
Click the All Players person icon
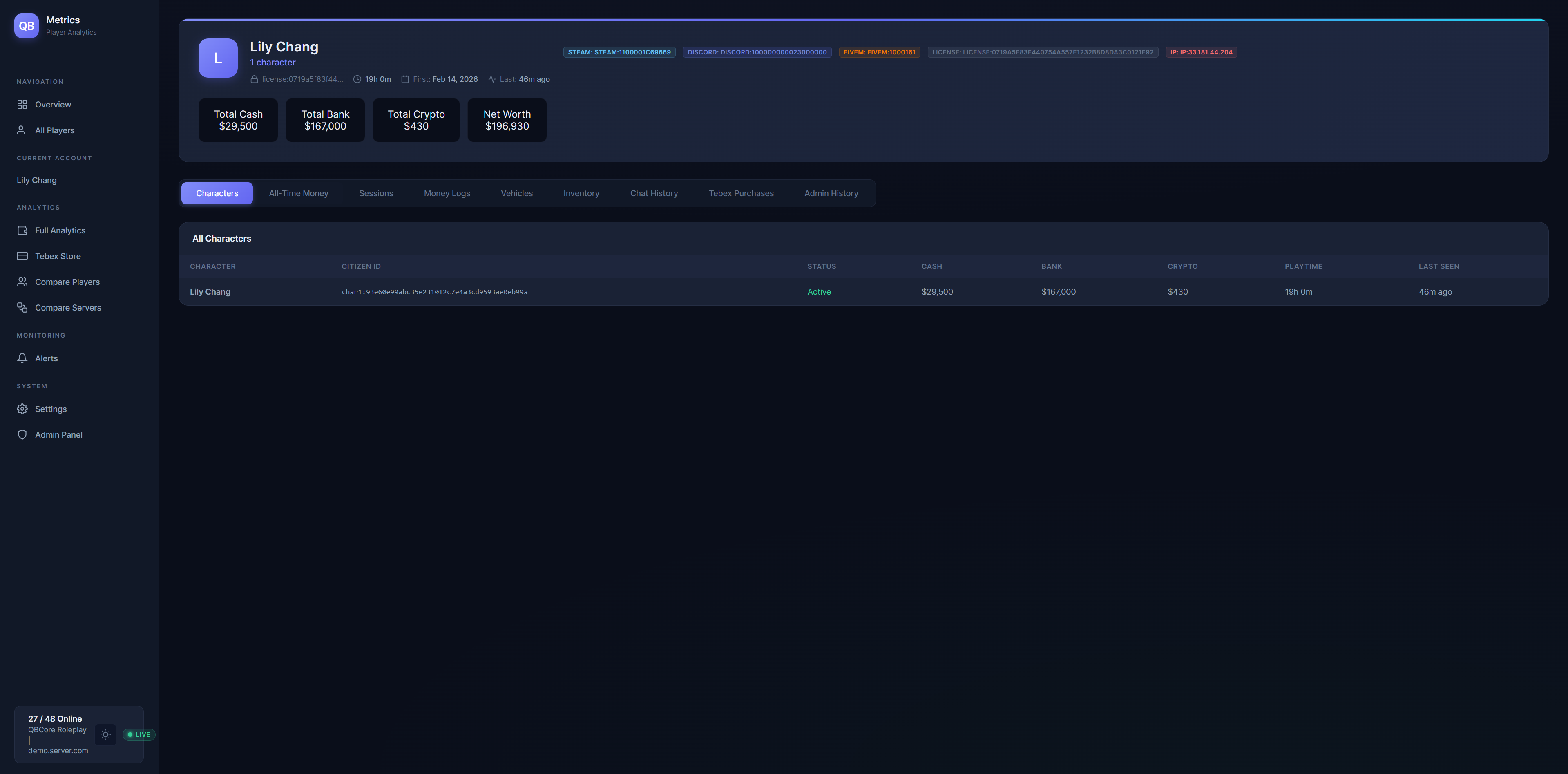tap(21, 130)
